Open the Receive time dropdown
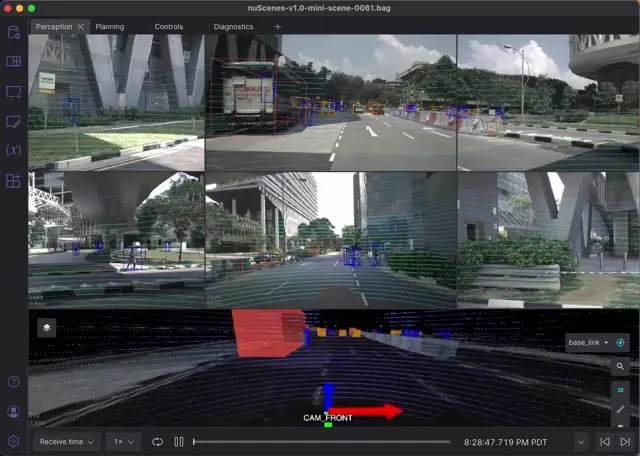The image size is (640, 456). [65, 441]
